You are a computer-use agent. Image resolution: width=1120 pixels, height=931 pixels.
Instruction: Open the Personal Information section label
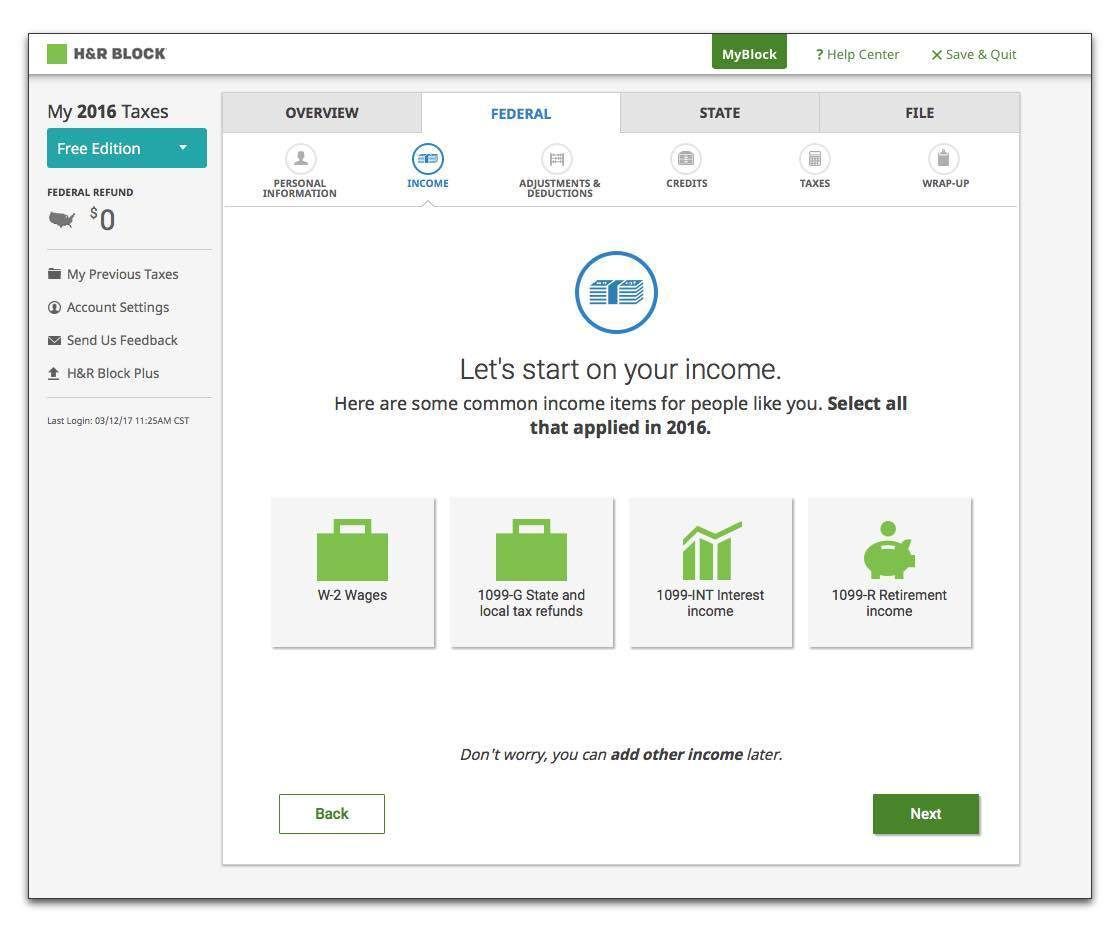tap(299, 189)
